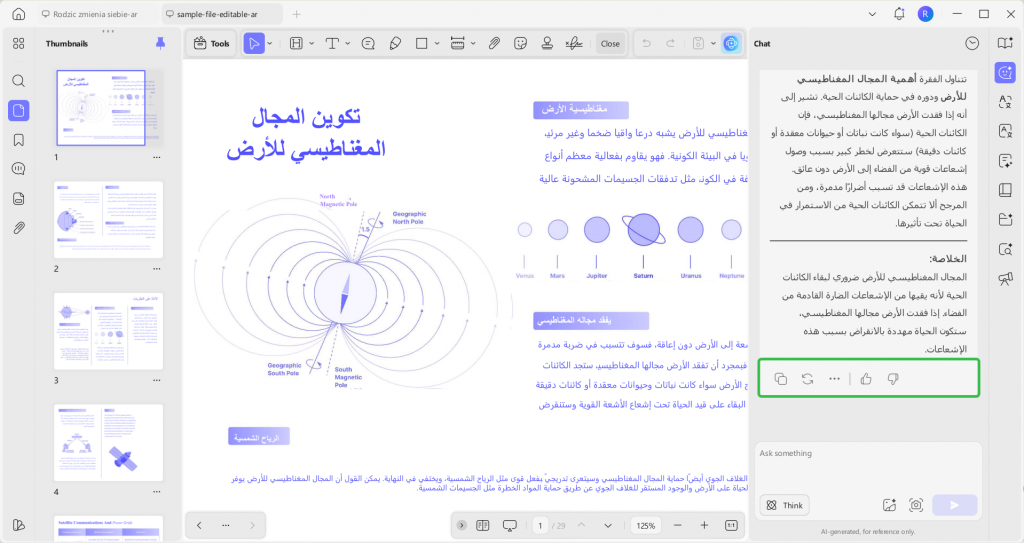Click the save icon
This screenshot has height=543, width=1024.
[x=698, y=44]
